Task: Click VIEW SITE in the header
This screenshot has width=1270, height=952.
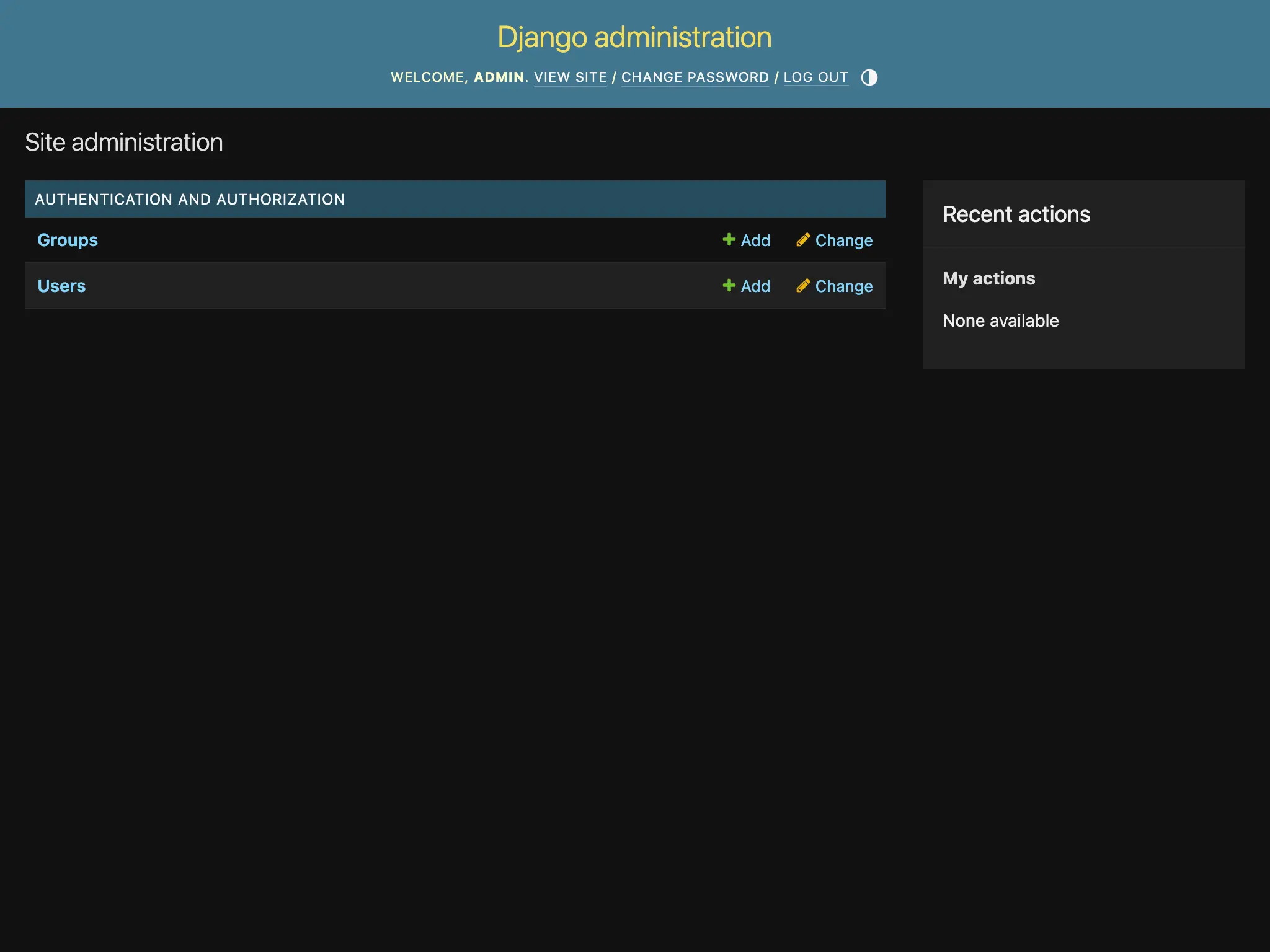Action: (570, 77)
